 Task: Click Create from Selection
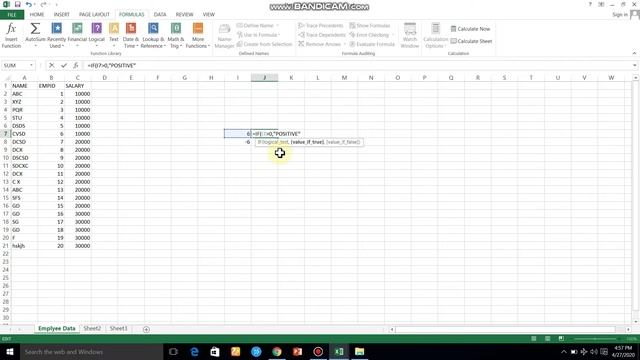264,44
